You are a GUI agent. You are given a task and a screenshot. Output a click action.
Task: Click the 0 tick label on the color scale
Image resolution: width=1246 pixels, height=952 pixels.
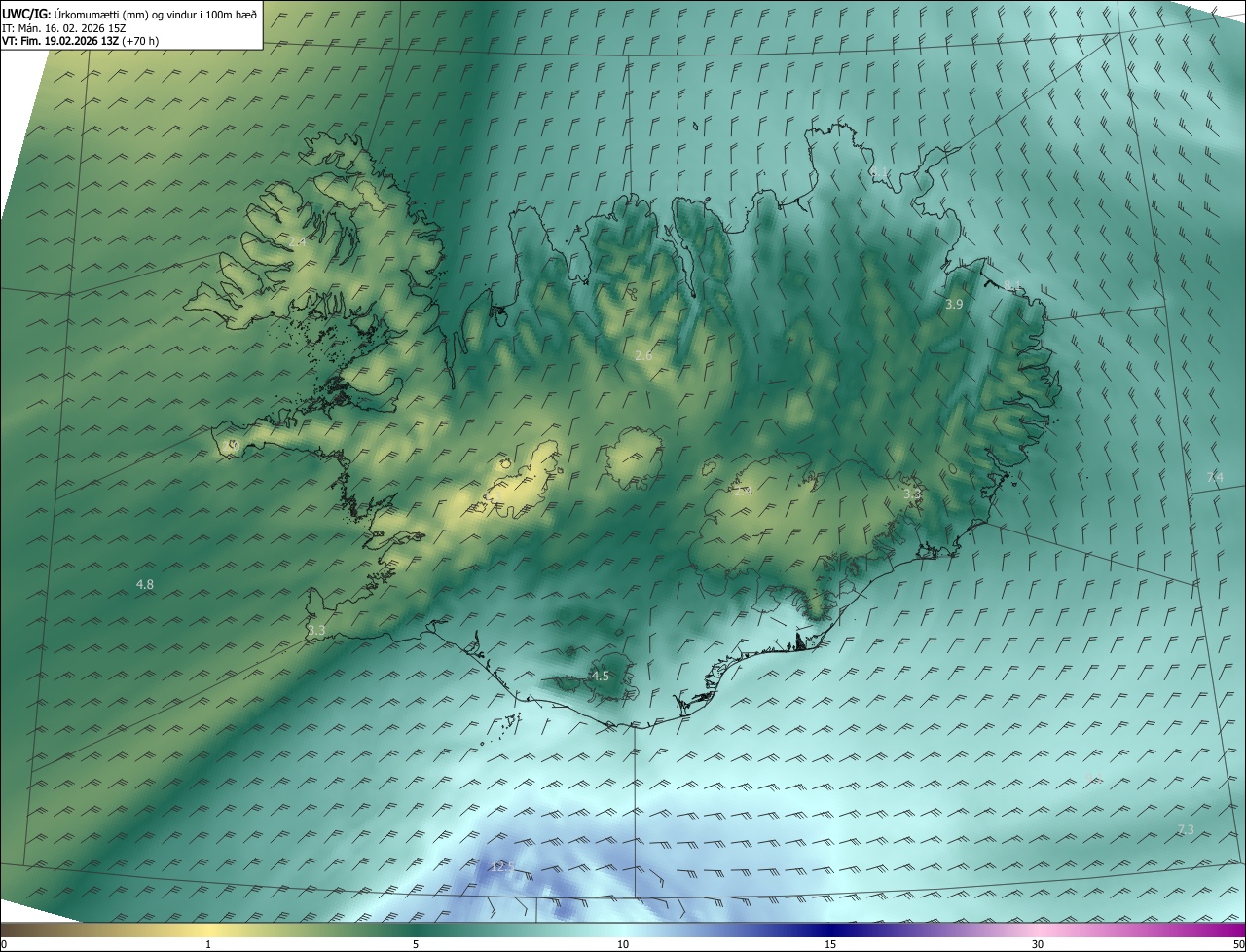click(x=3, y=944)
